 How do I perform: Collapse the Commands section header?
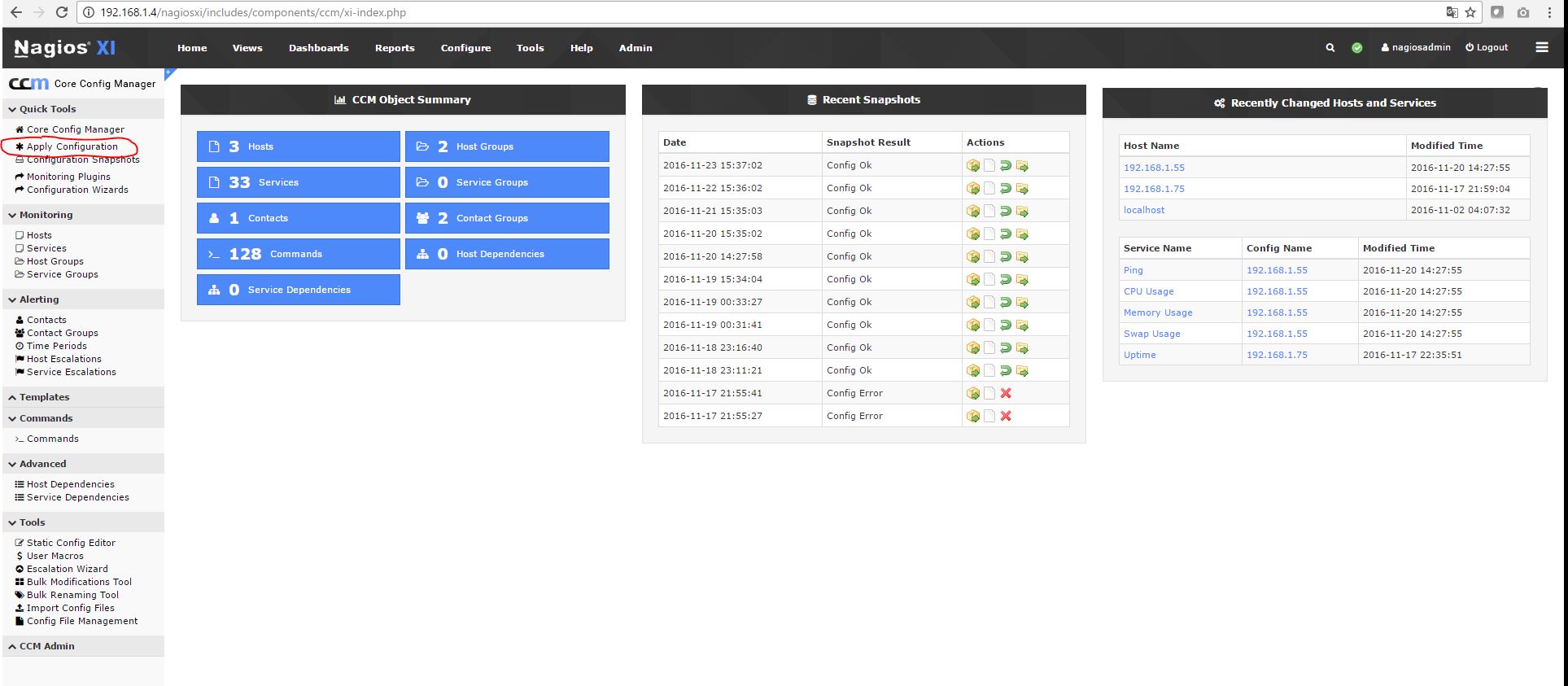coord(83,418)
